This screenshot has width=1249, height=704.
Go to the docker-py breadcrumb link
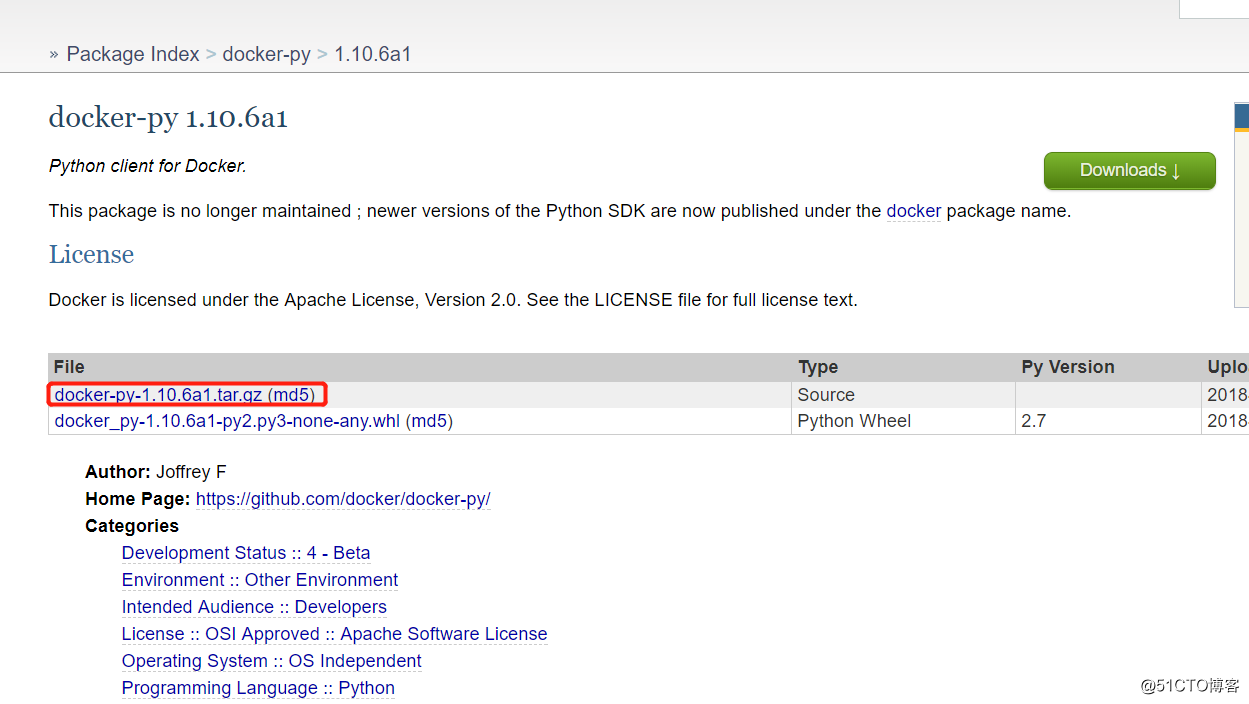(x=266, y=54)
